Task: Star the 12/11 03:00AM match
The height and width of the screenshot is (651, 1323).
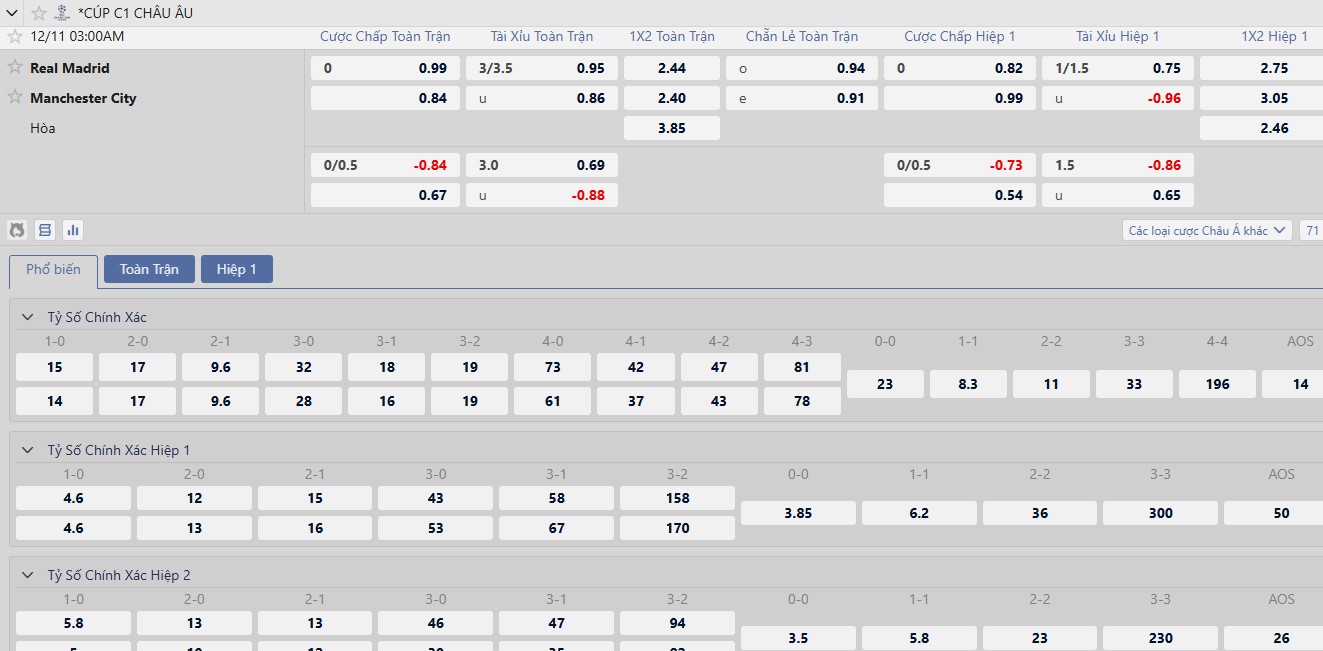Action: 15,36
